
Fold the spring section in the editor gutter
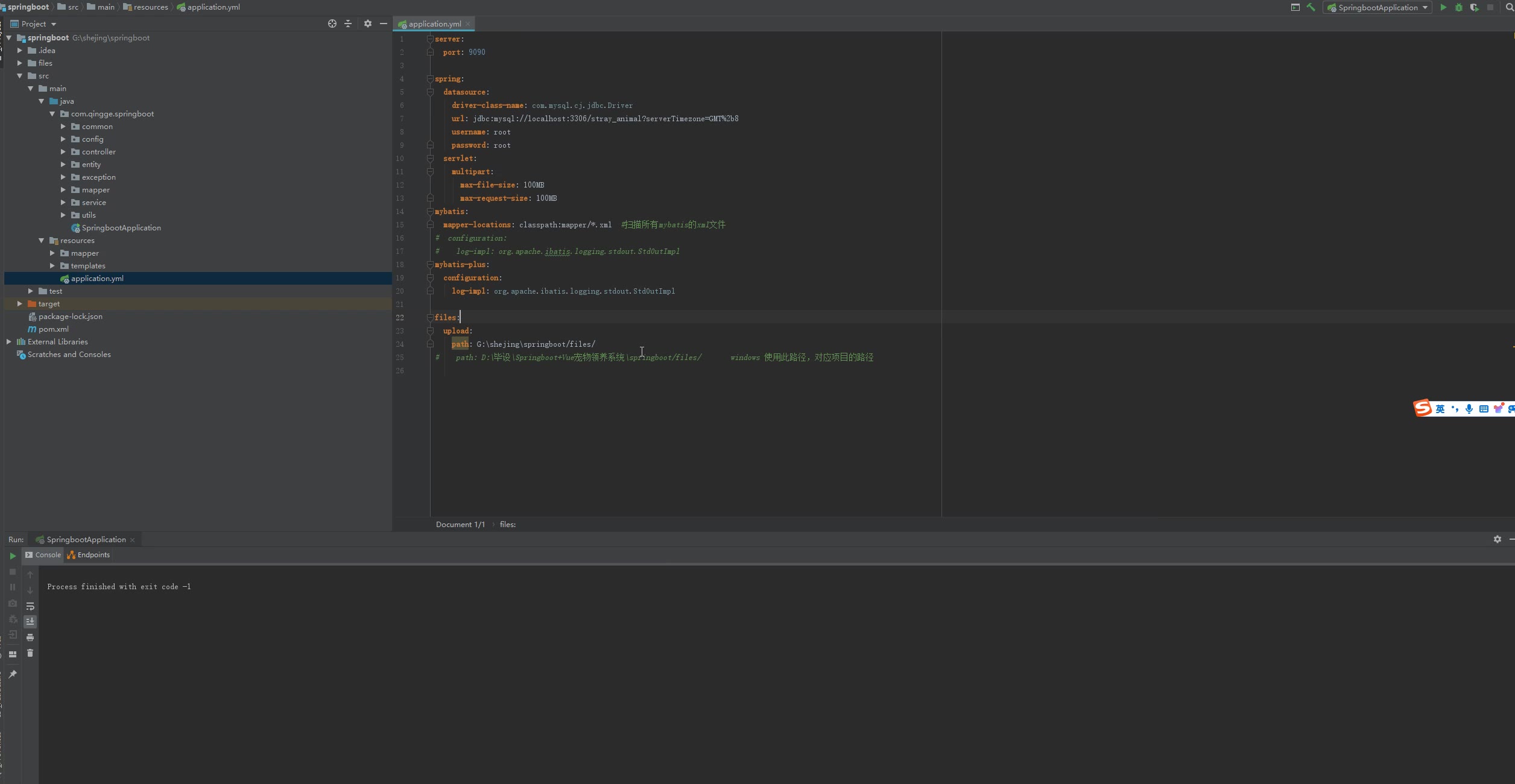tap(430, 79)
